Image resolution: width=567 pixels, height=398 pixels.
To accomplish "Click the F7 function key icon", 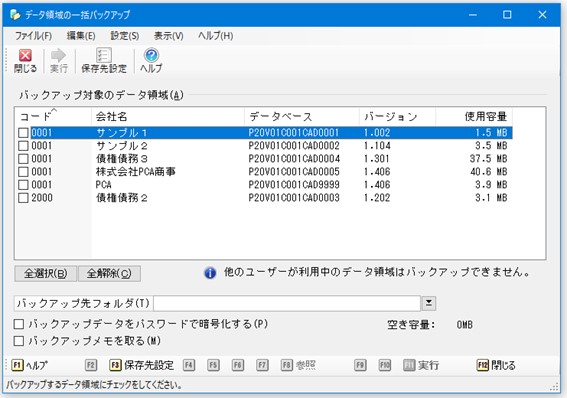I will click(262, 365).
